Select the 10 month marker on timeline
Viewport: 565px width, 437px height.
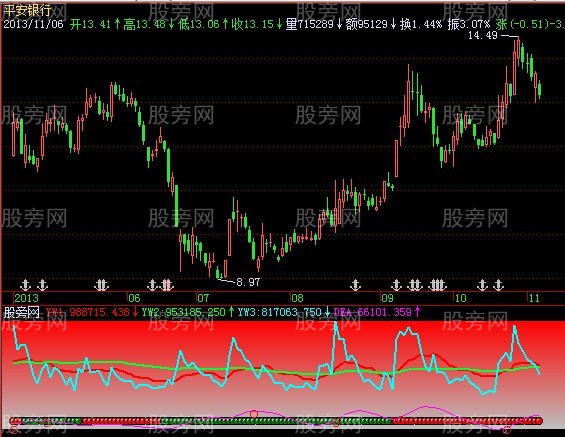pos(460,298)
